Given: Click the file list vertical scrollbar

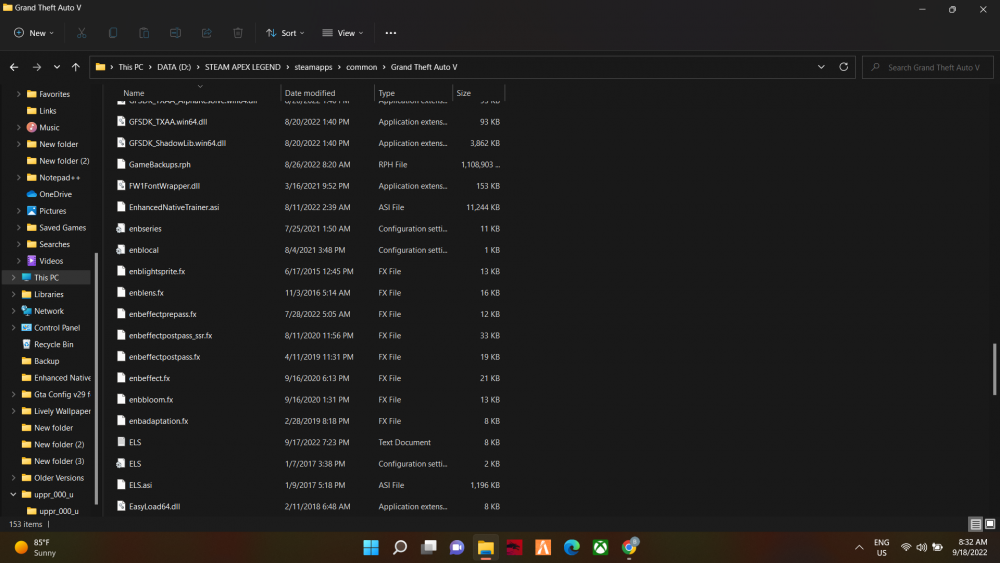Looking at the screenshot, I should pos(994,369).
